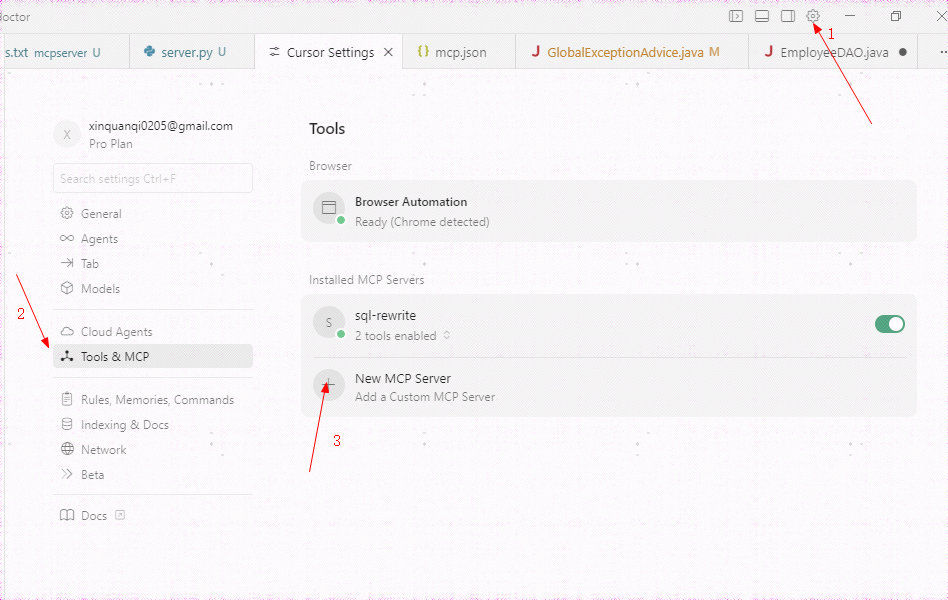Image resolution: width=948 pixels, height=600 pixels.
Task: Click the Beta chevrons icon
Action: coord(67,474)
